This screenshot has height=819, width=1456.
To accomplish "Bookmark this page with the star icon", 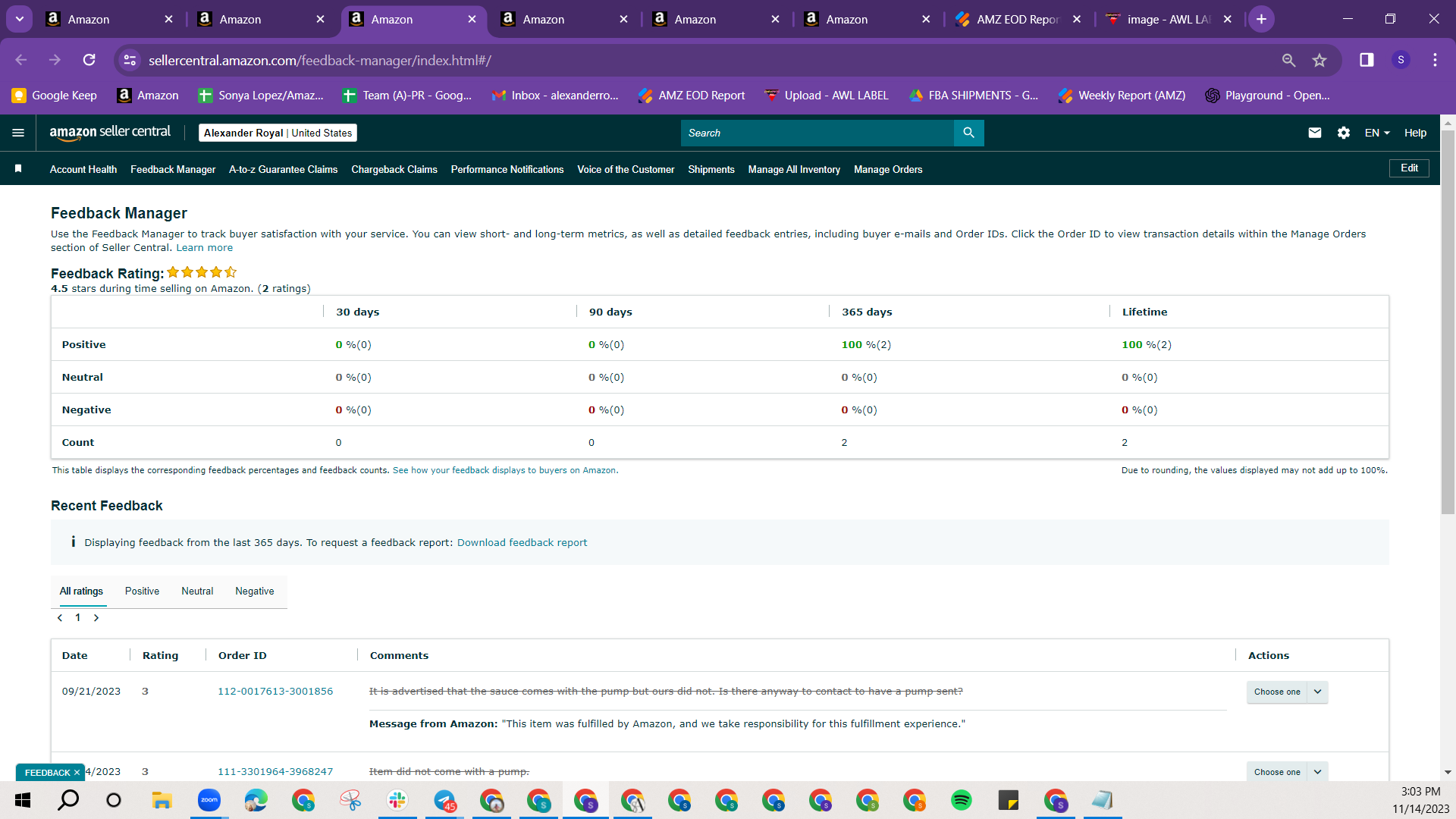I will point(1319,60).
